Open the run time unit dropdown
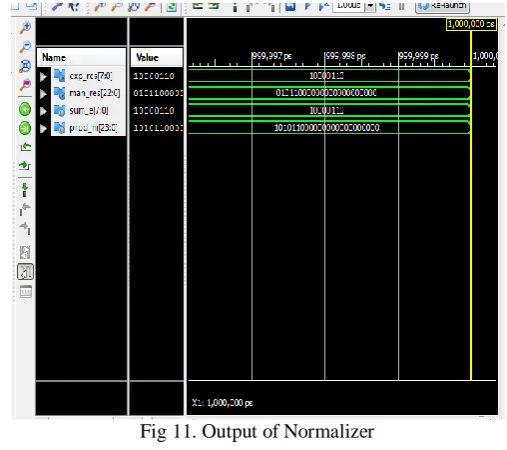Viewport: 507px width, 450px height. [370, 6]
